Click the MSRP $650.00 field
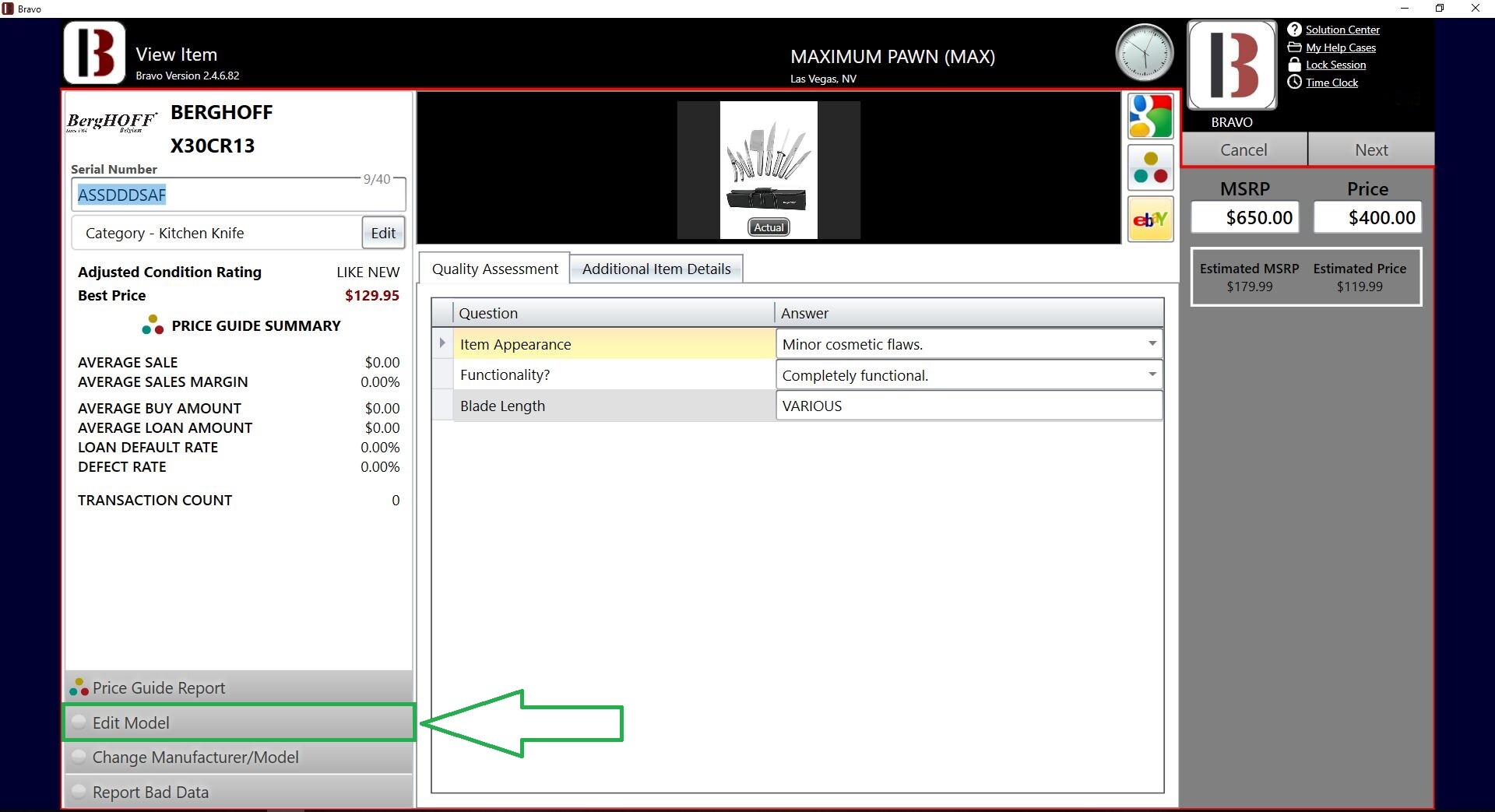The width and height of the screenshot is (1495, 812). (1244, 217)
